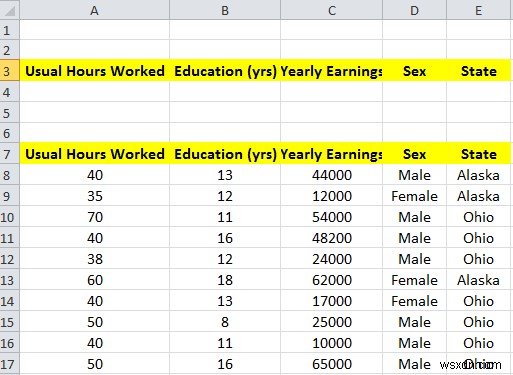Select column B header
513x375 pixels.
(225, 10)
